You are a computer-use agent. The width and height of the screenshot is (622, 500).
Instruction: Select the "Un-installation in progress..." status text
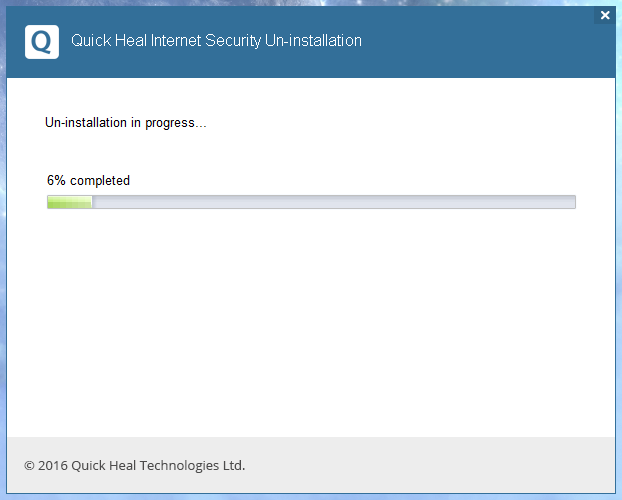click(x=126, y=123)
